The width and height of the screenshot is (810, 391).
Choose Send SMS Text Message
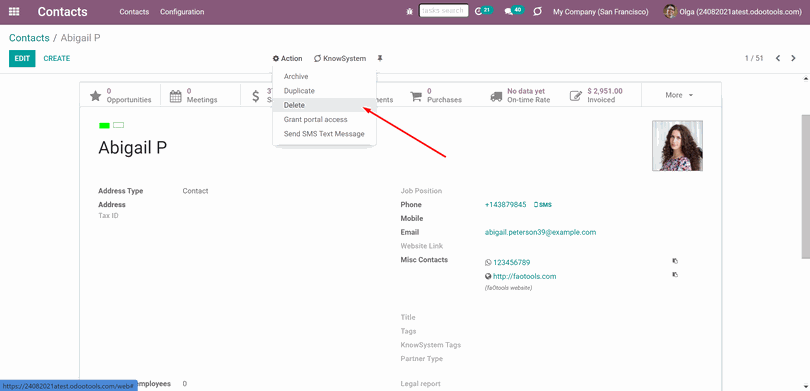[x=324, y=134]
